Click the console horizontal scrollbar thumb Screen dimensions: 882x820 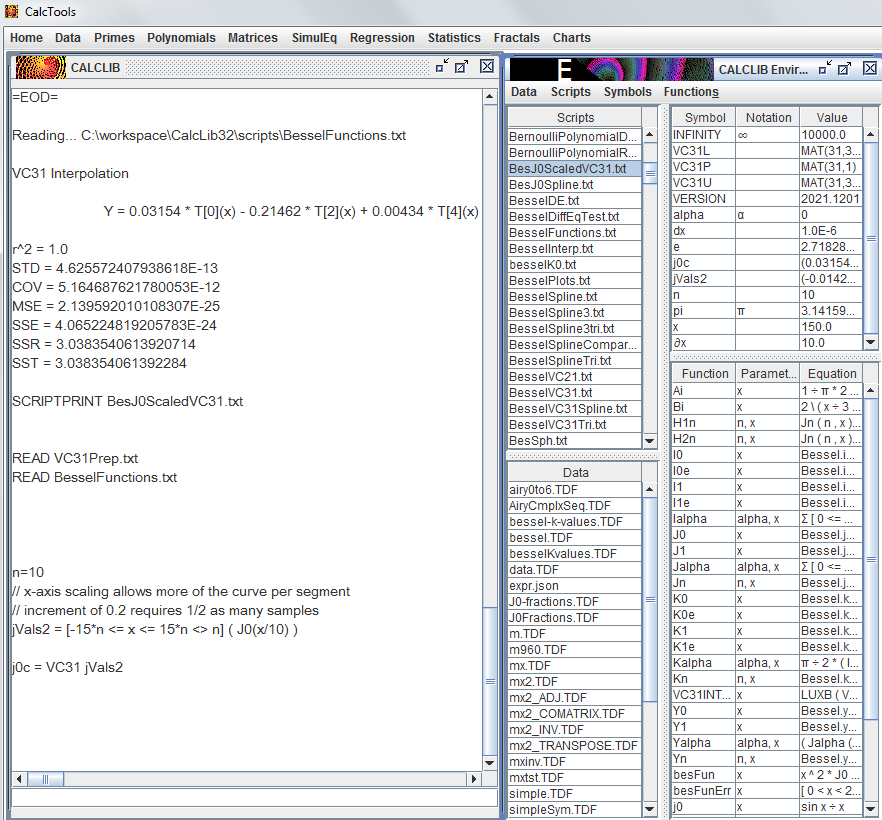click(46, 779)
